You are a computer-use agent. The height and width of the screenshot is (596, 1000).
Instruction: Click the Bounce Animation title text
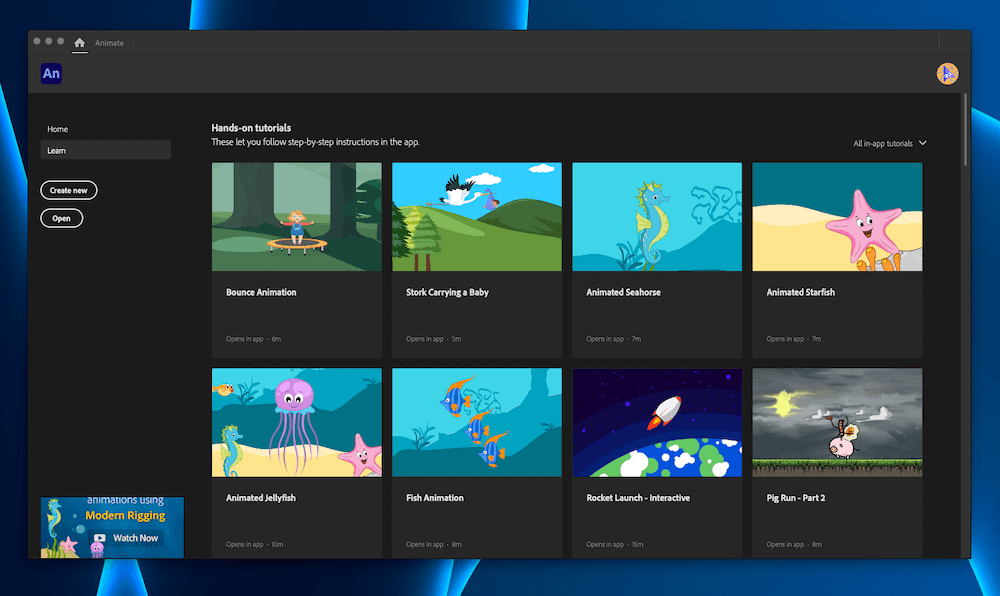261,292
